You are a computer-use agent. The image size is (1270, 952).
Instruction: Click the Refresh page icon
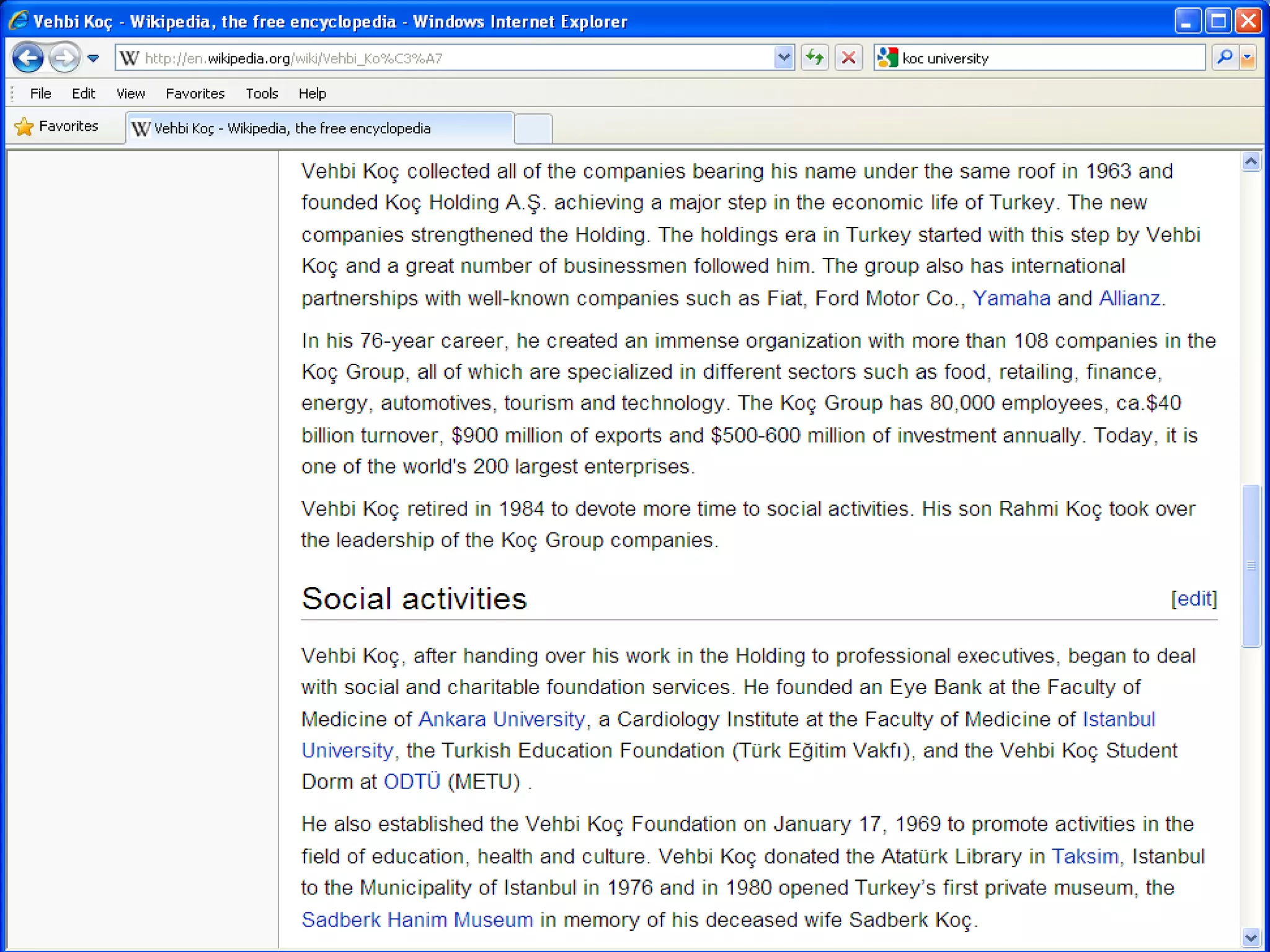click(x=814, y=58)
